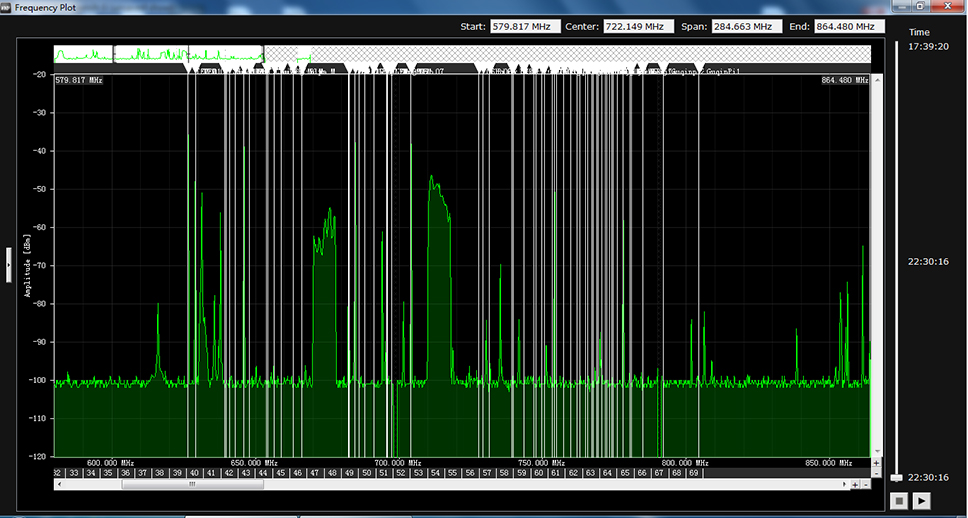968x518 pixels.
Task: Click the End frequency field
Action: (849, 27)
